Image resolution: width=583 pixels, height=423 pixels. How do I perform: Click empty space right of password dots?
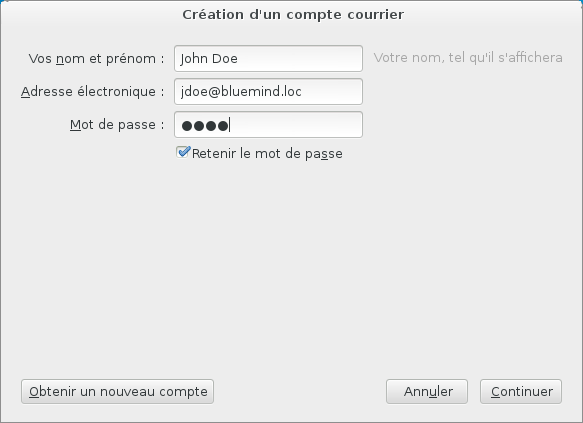pyautogui.click(x=296, y=125)
